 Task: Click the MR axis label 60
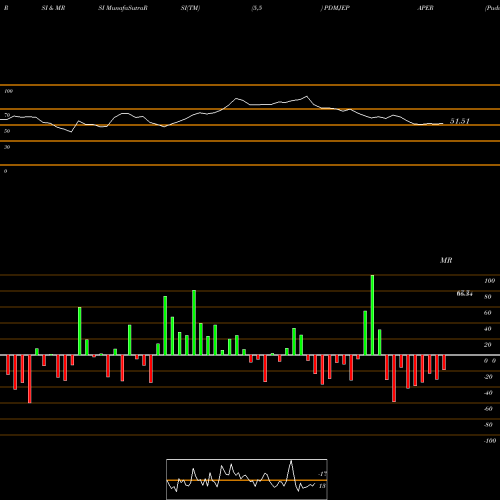(x=488, y=313)
